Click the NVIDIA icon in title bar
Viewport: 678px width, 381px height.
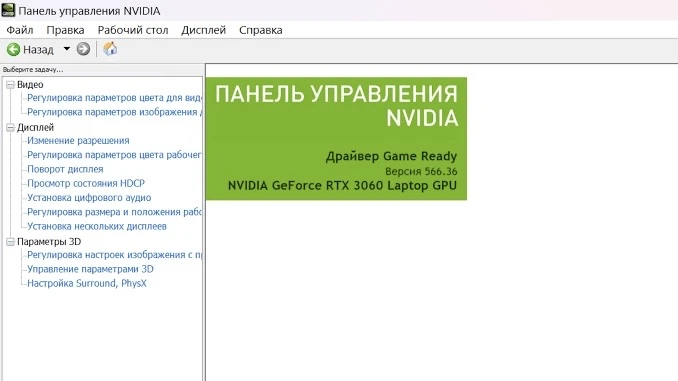[8, 10]
